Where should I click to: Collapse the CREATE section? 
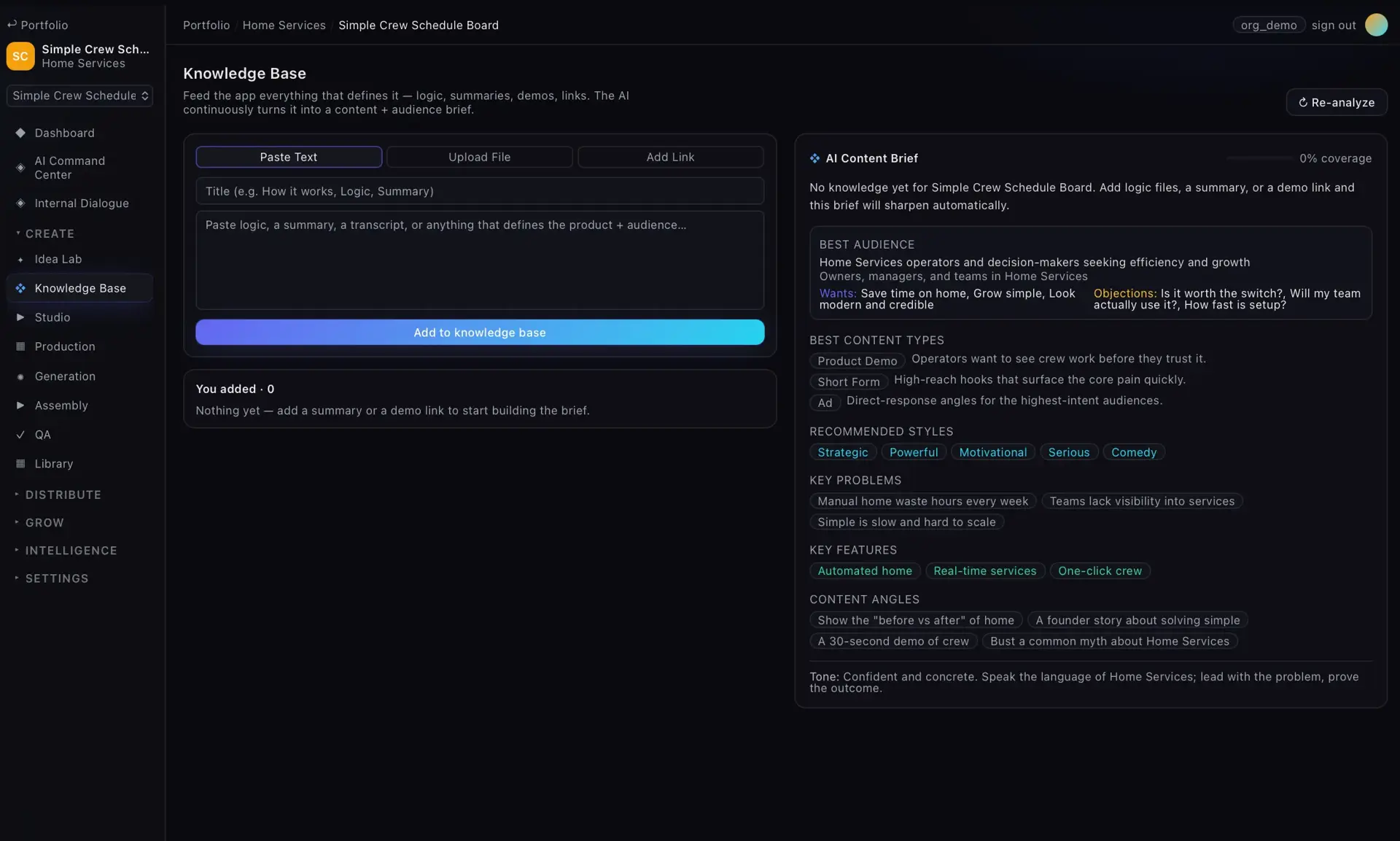pyautogui.click(x=50, y=233)
